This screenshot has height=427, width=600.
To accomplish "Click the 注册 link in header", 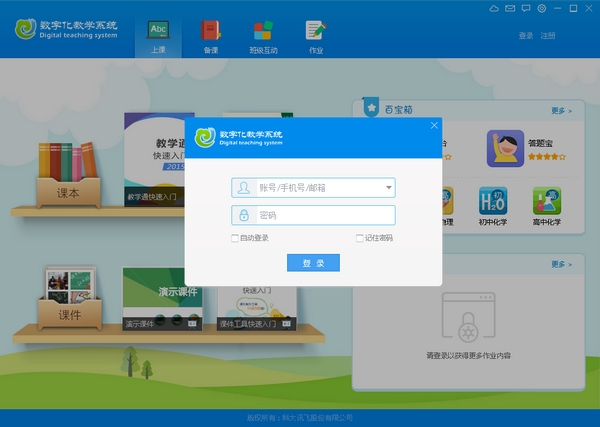I will 548,36.
